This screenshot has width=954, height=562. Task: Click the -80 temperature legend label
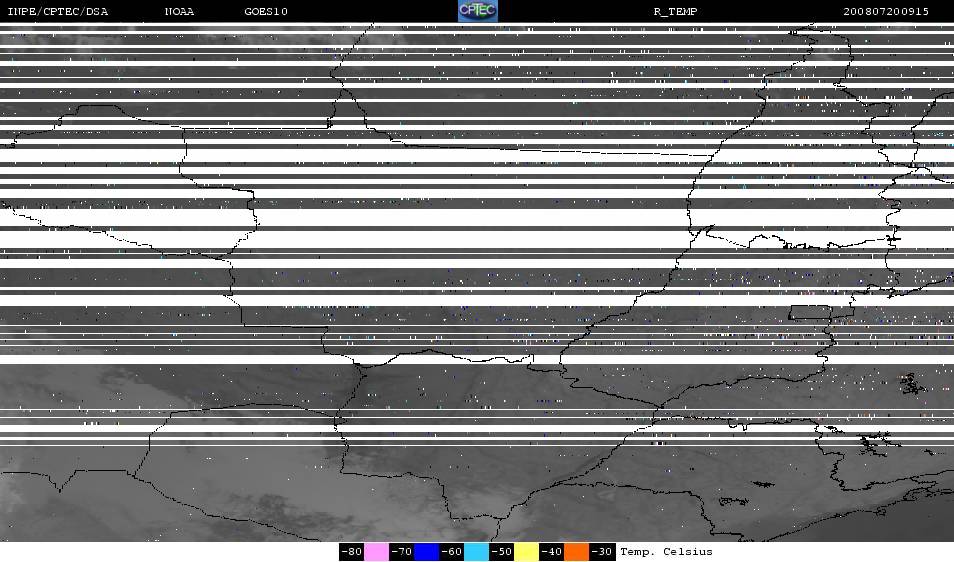tap(351, 552)
